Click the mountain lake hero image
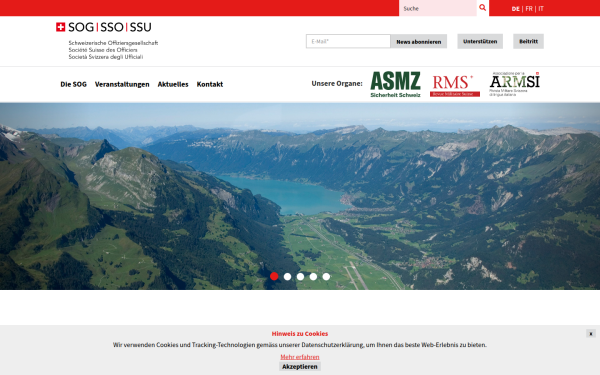 (300, 196)
